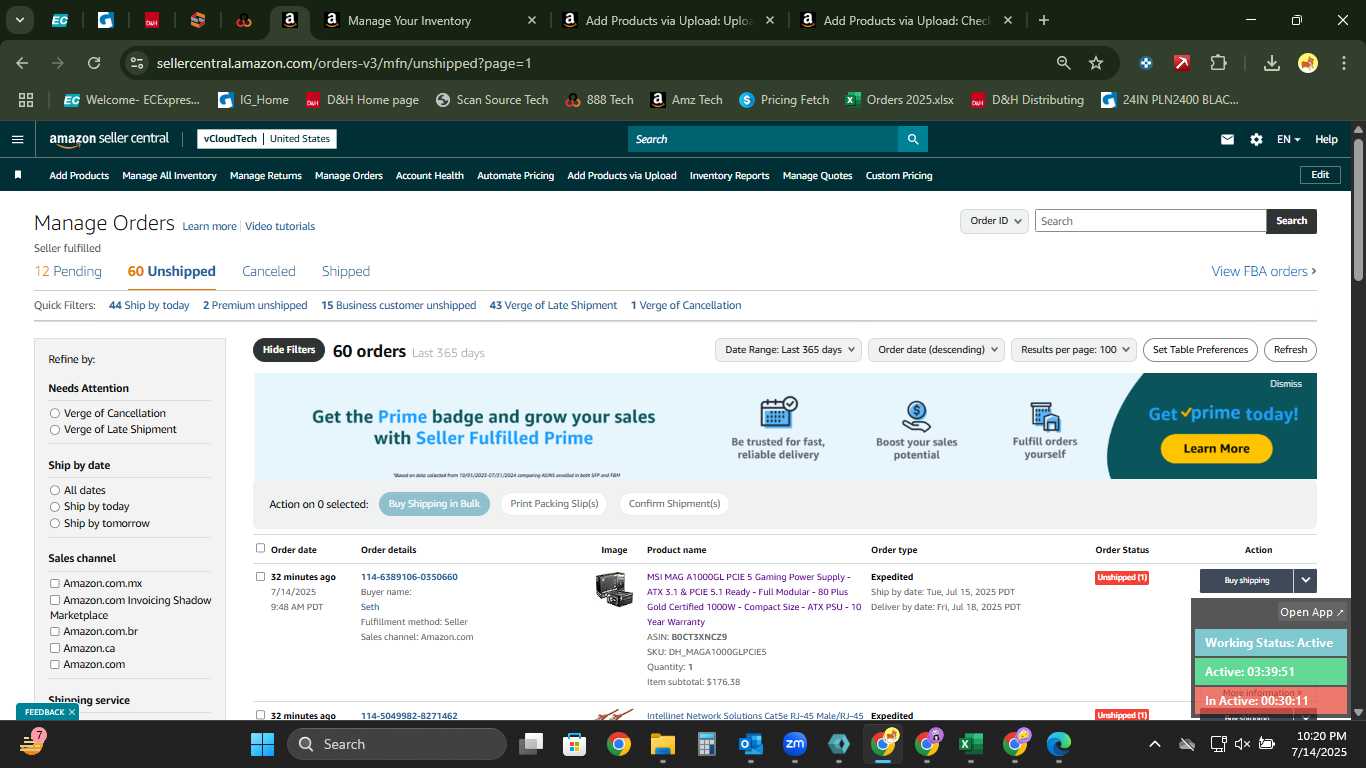Viewport: 1366px width, 768px height.
Task: Select Verge of Late Shipment radio option
Action: pos(55,430)
